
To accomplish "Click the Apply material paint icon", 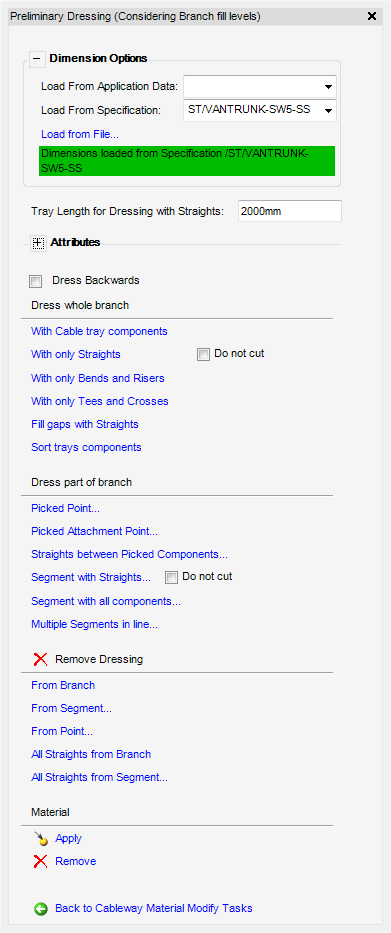I will tap(40, 838).
